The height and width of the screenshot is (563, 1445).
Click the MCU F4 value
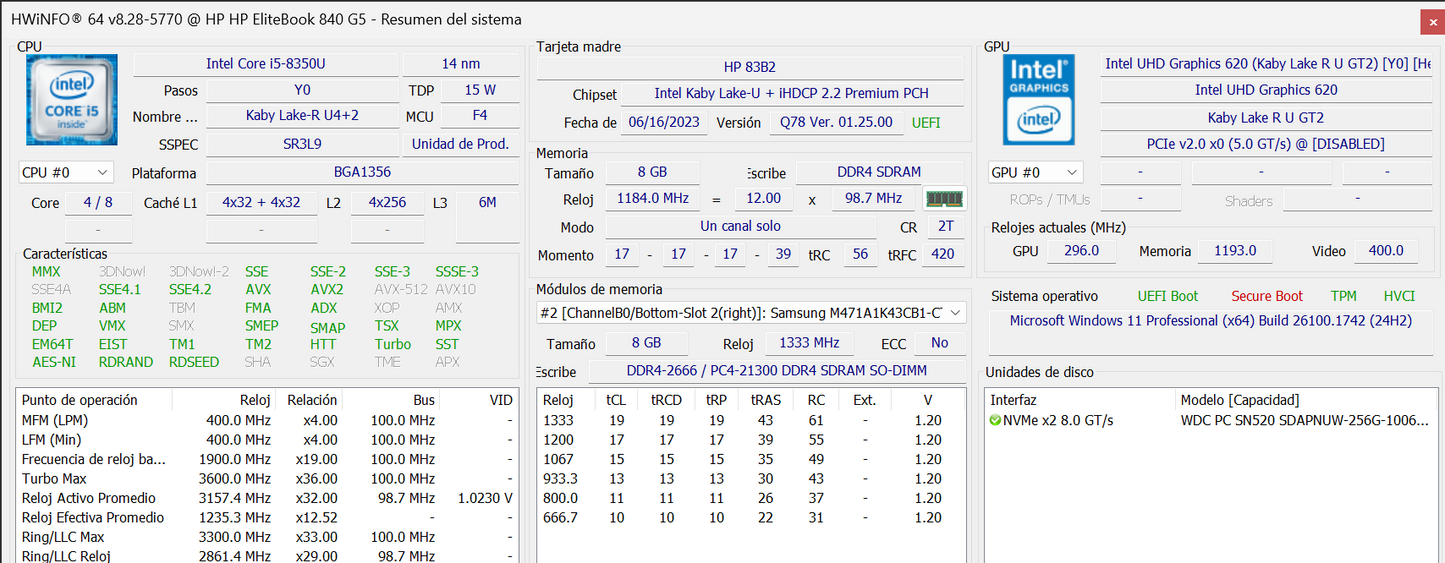click(480, 116)
